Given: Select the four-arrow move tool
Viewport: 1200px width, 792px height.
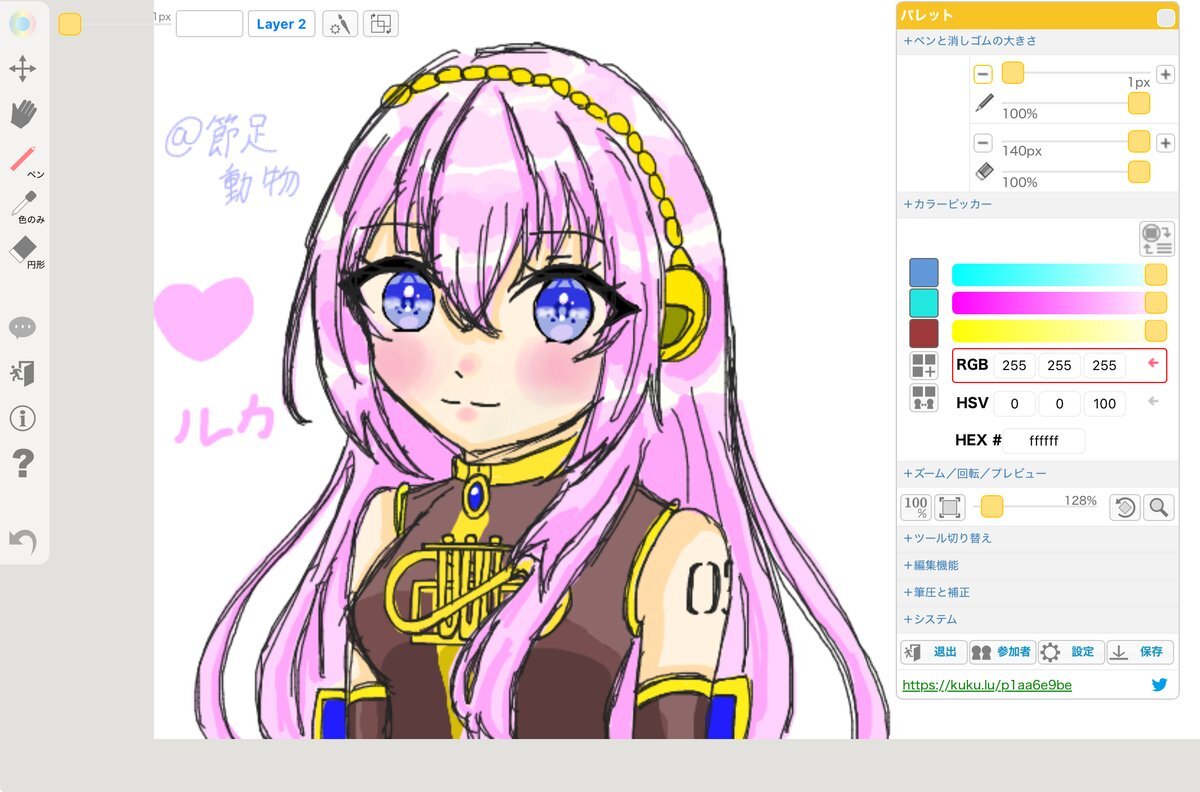Looking at the screenshot, I should [x=22, y=69].
